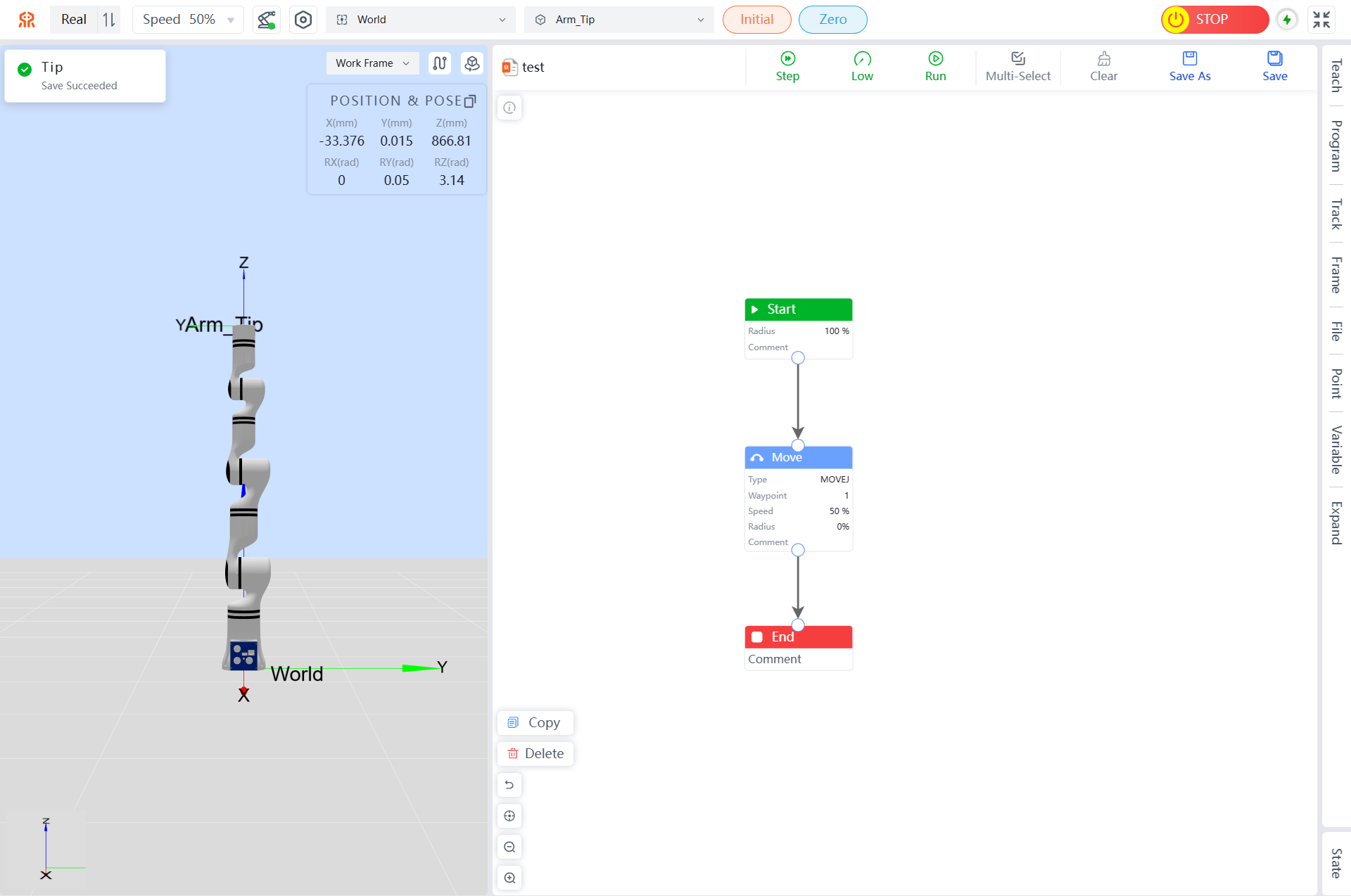1351x896 pixels.
Task: Click the robot trajectory icon near Work Frame
Action: 440,63
